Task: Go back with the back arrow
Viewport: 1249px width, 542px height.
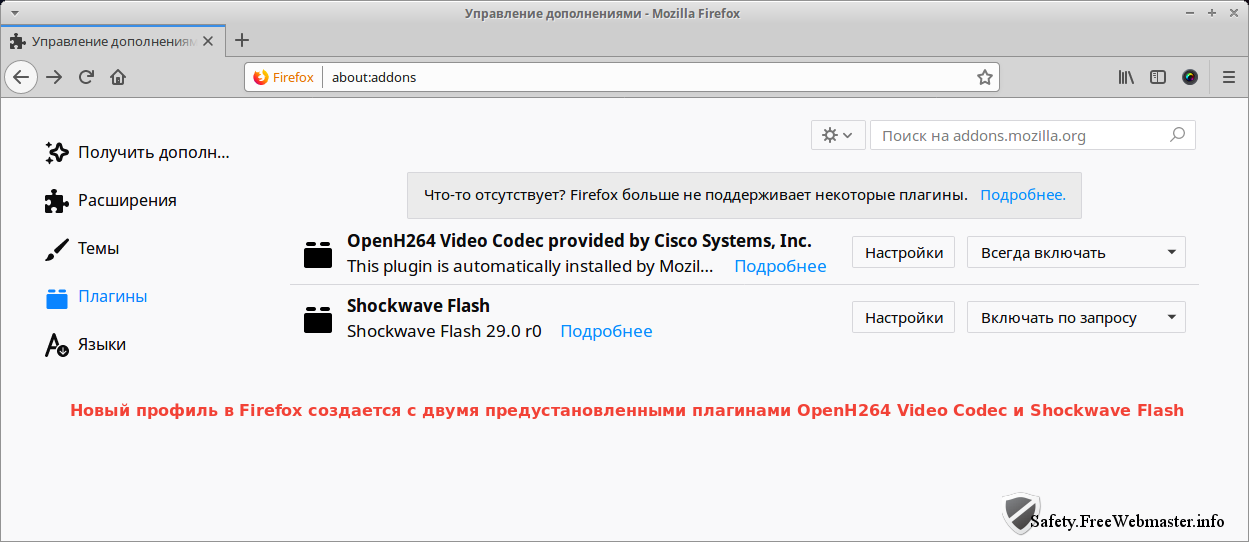Action: [x=21, y=77]
